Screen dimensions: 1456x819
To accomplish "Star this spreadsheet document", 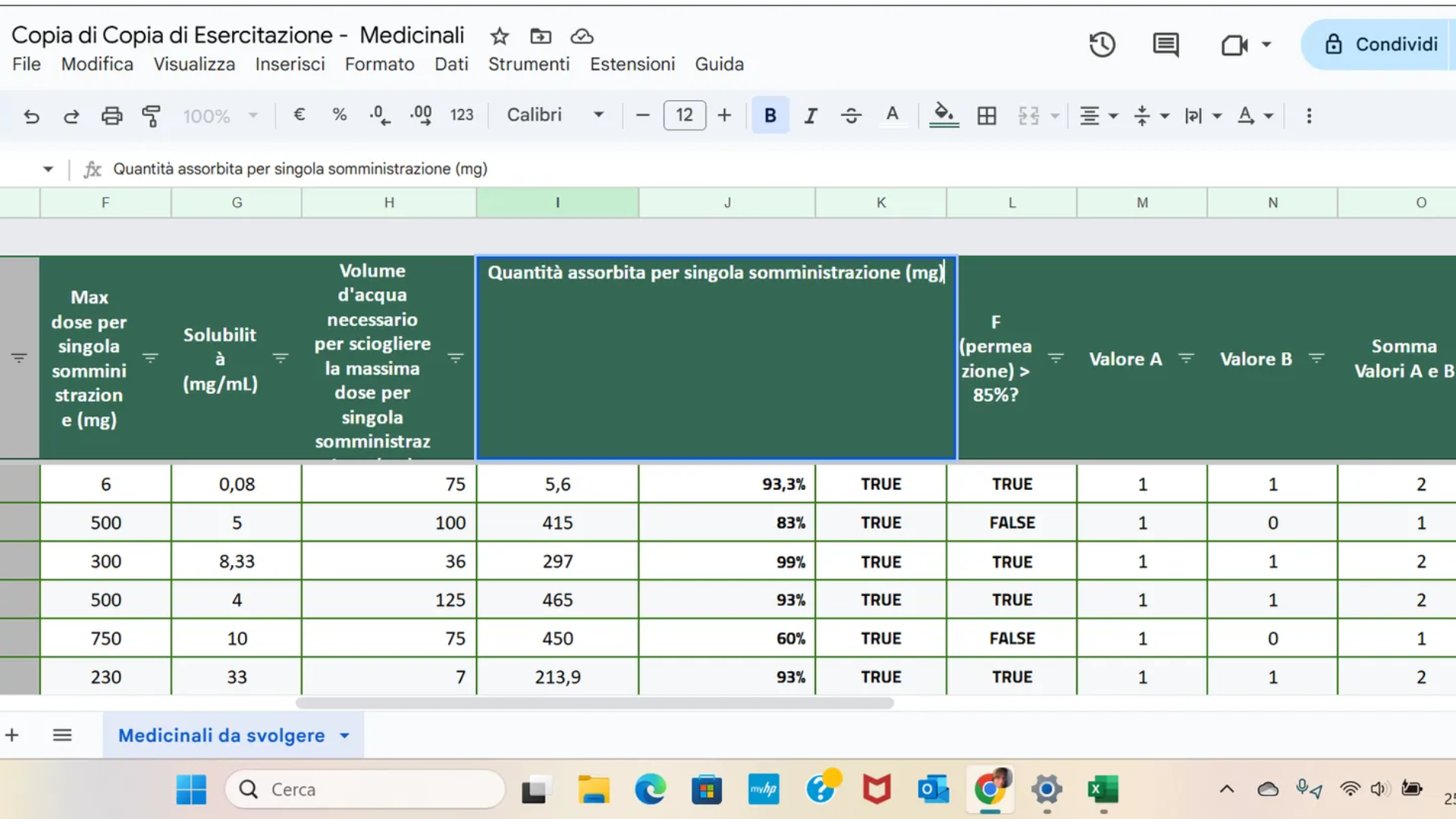I will (499, 36).
